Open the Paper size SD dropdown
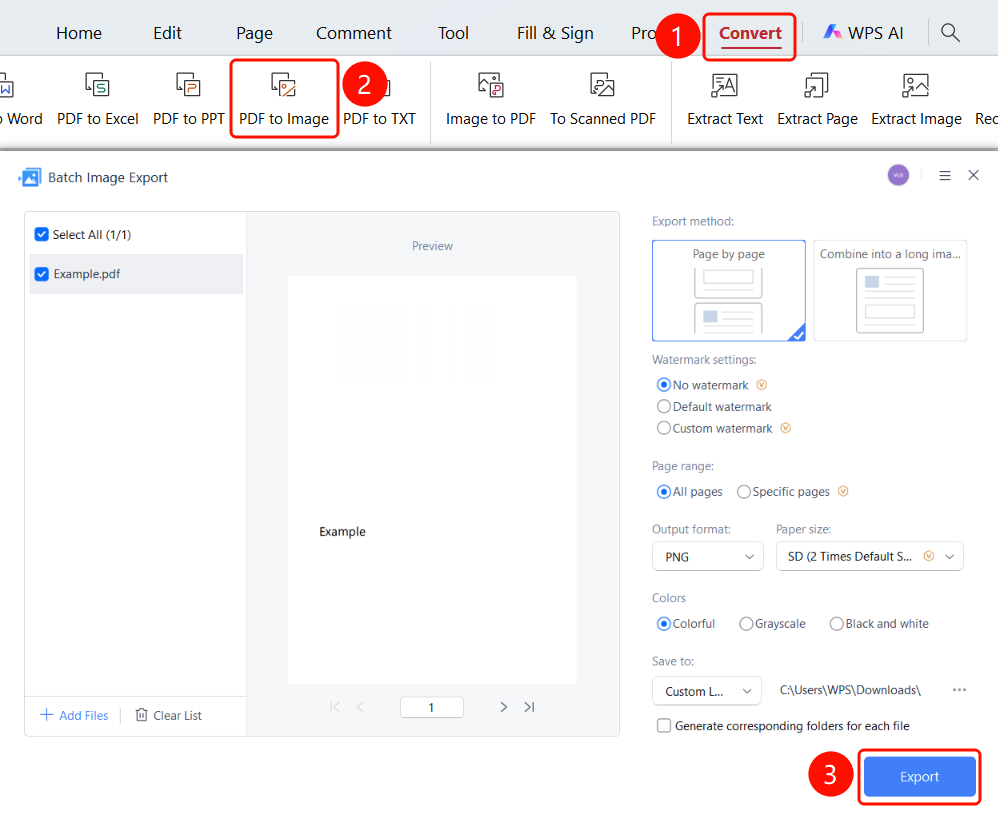Image resolution: width=998 pixels, height=821 pixels. (x=869, y=557)
